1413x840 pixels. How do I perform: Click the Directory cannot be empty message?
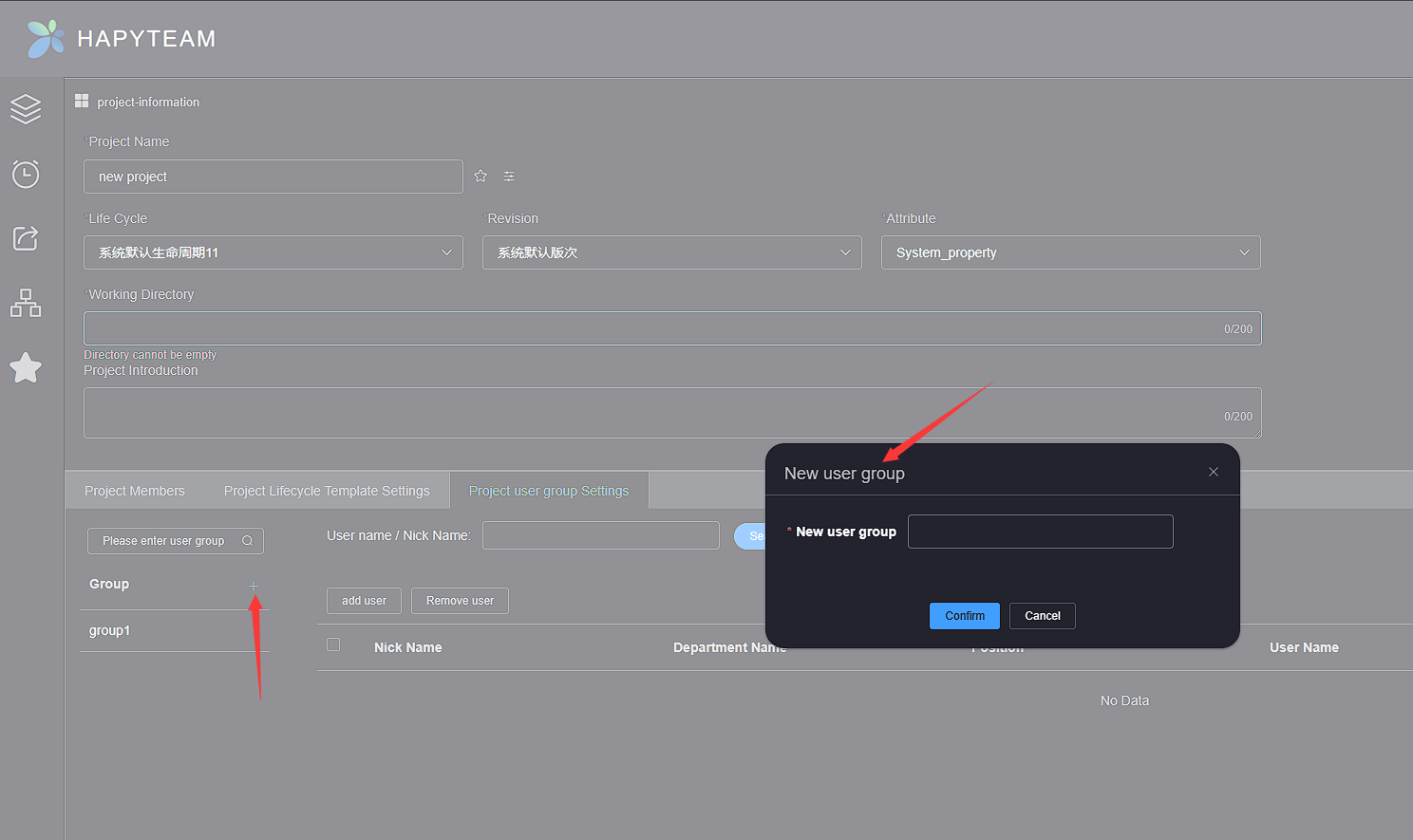coord(150,355)
